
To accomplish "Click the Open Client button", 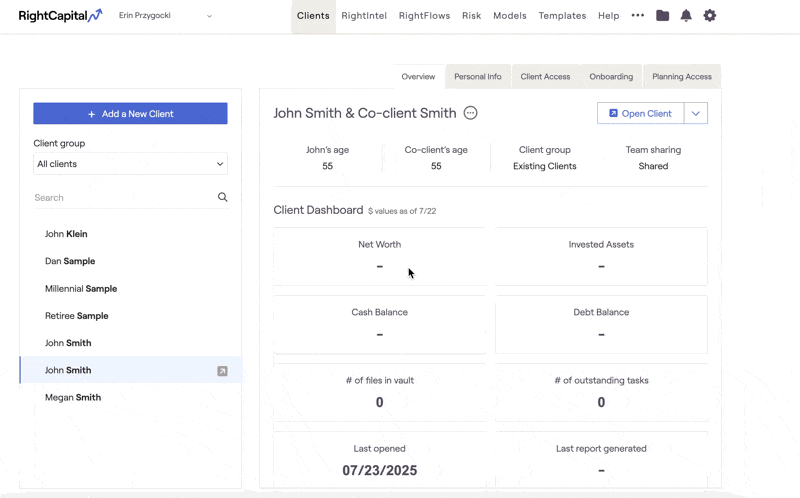I will (x=641, y=113).
